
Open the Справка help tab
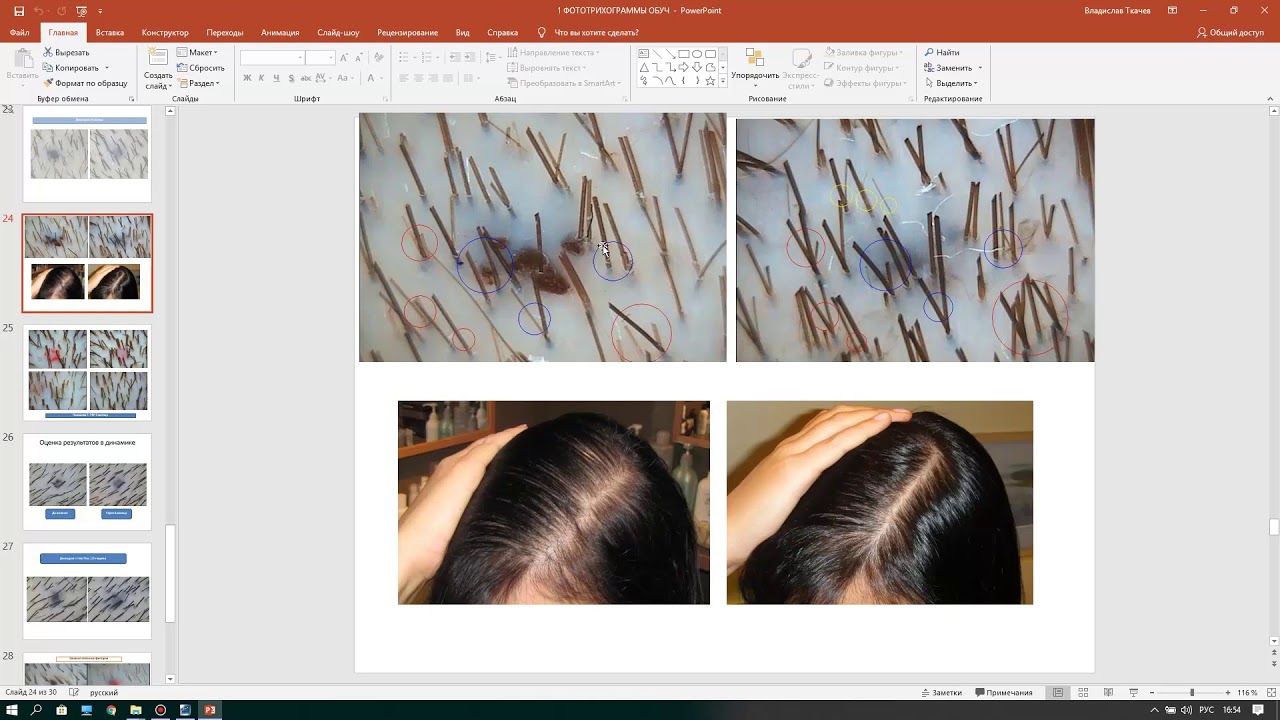(x=502, y=32)
